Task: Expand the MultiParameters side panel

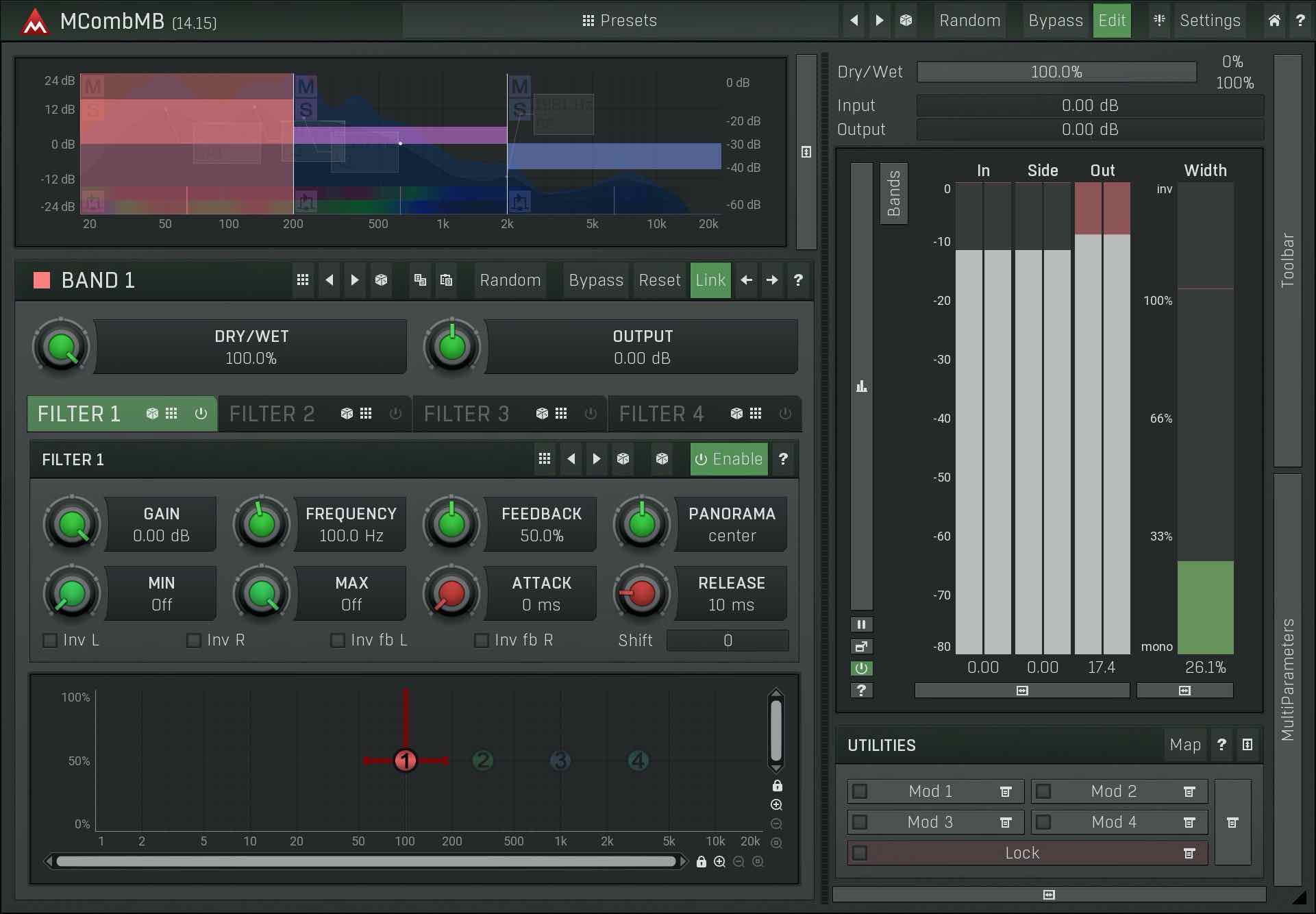Action: (x=1287, y=678)
